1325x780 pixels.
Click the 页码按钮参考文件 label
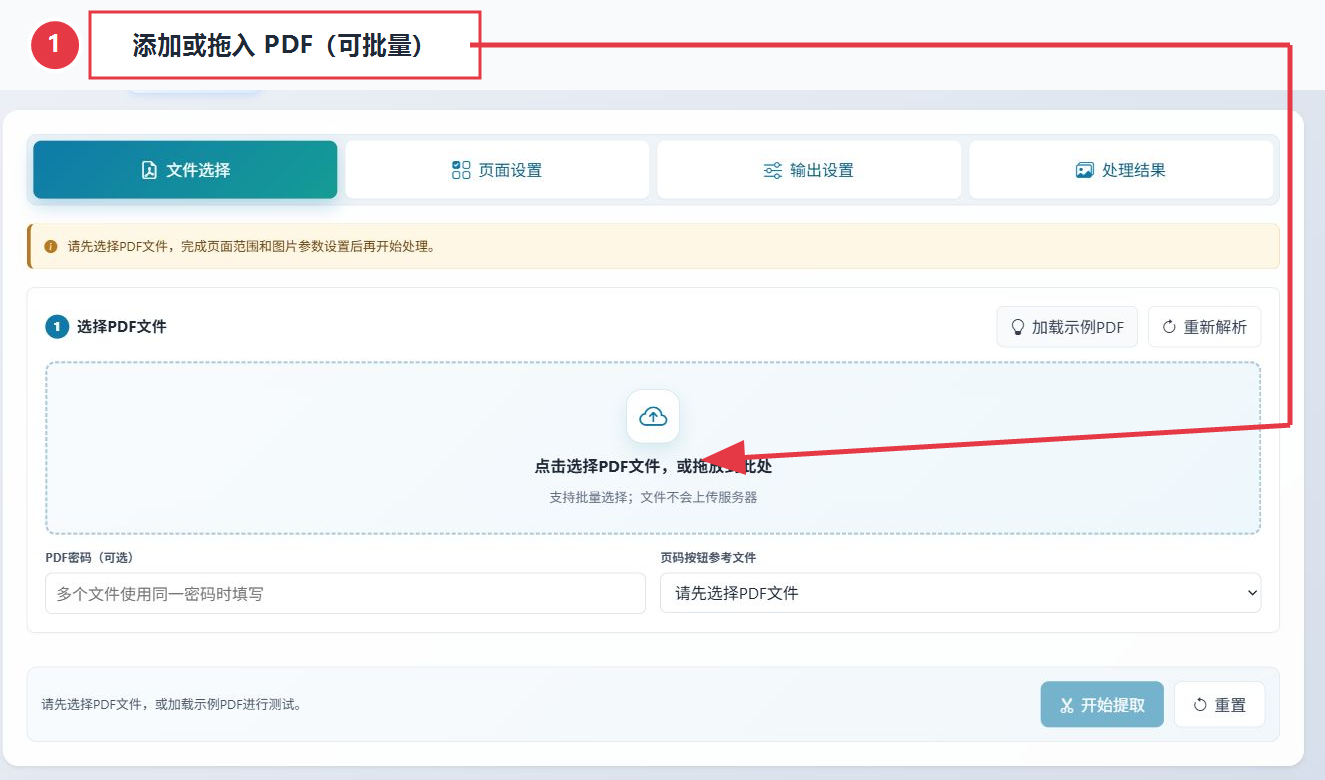click(708, 558)
